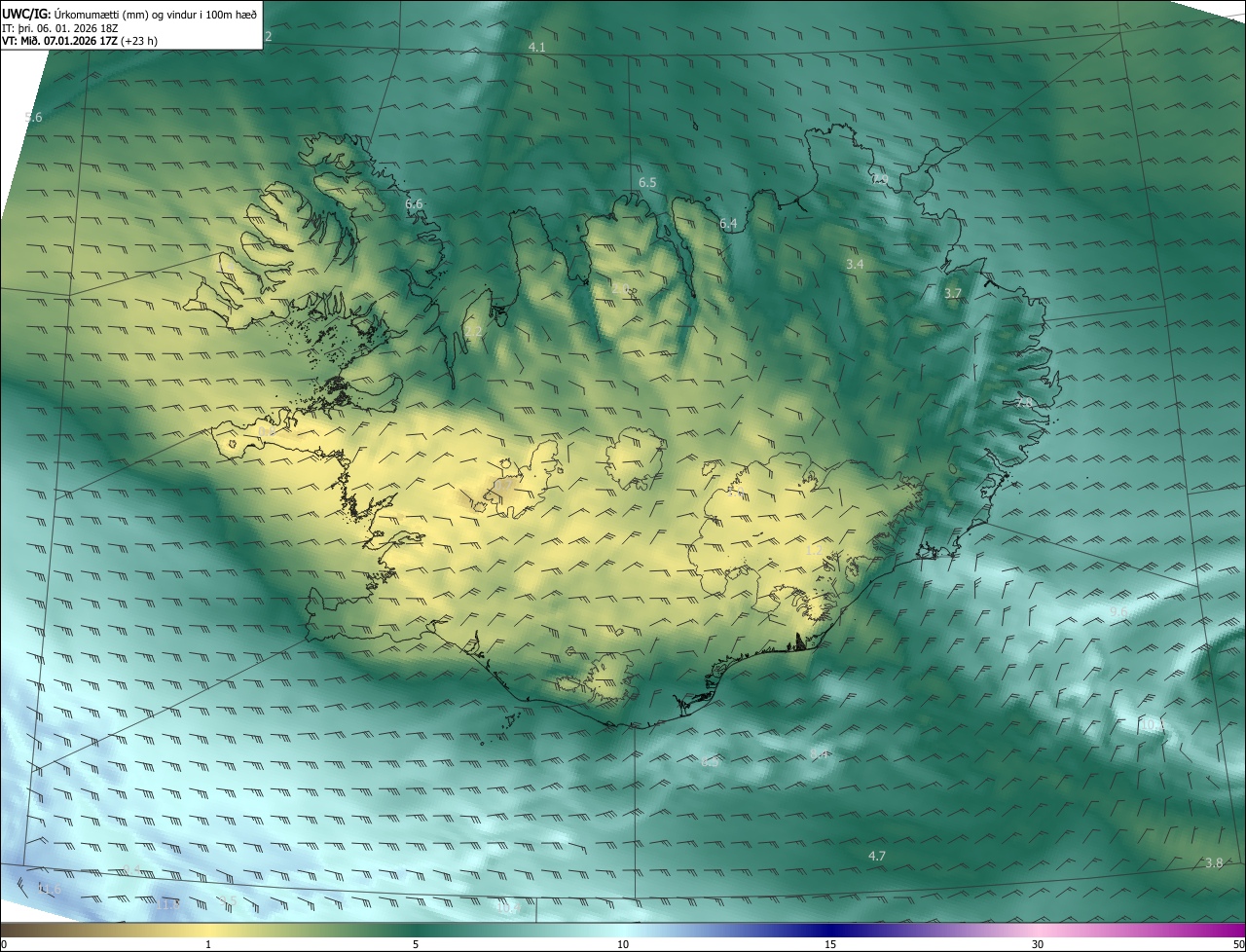The image size is (1246, 952).
Task: Click the color scale tick label 10
Action: [623, 945]
